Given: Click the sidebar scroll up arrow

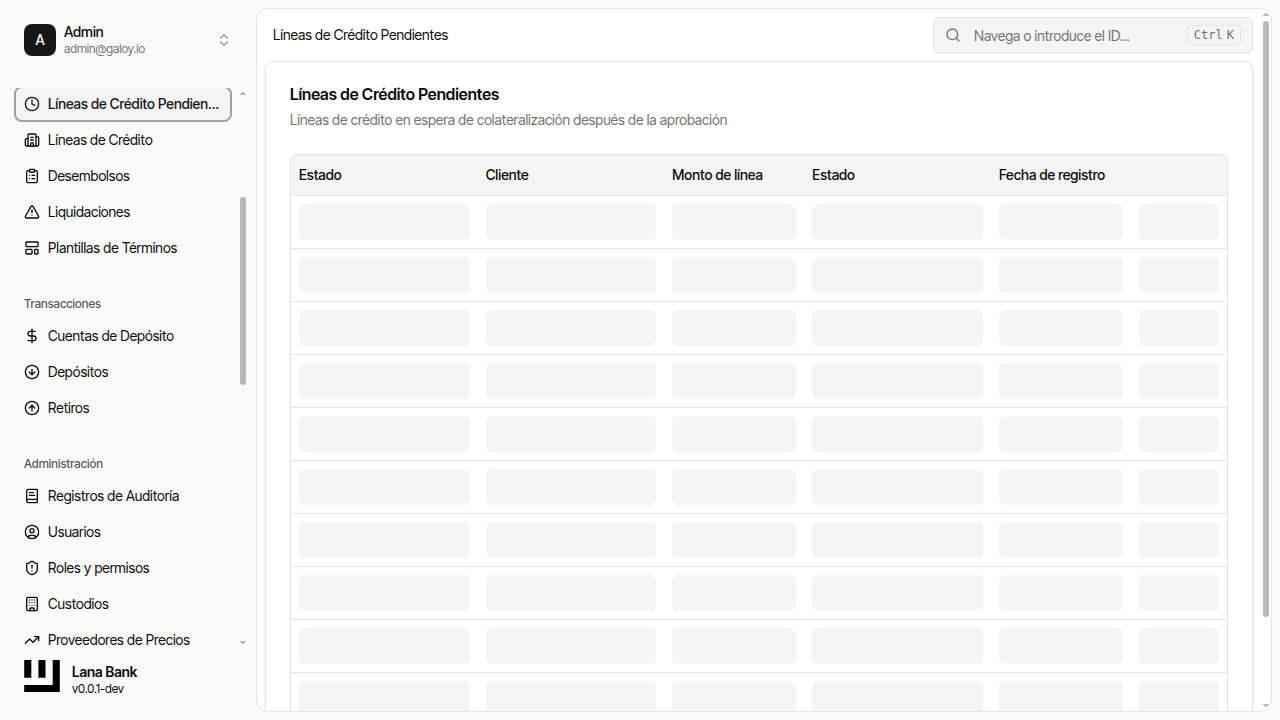Looking at the screenshot, I should click(x=243, y=94).
